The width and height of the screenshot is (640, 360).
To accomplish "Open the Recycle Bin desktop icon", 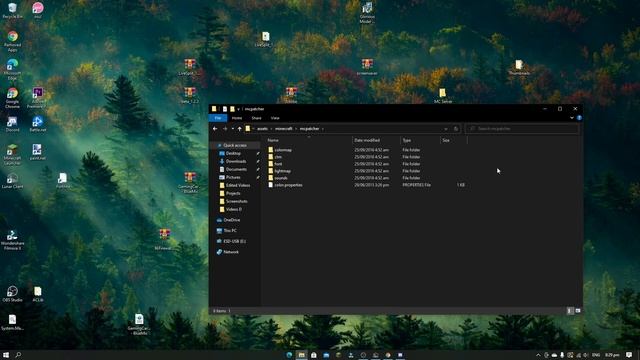I will [x=12, y=11].
